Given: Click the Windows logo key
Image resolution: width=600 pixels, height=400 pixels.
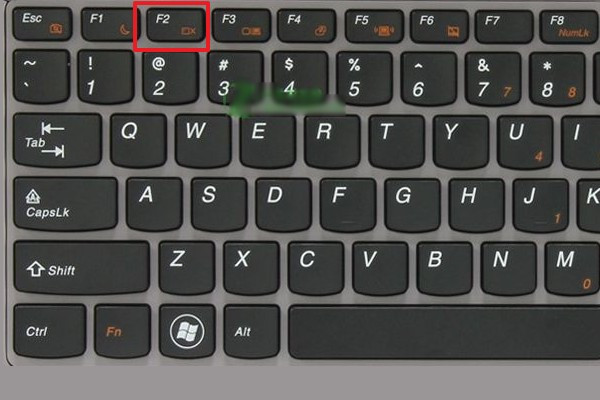Looking at the screenshot, I should pos(187,331).
